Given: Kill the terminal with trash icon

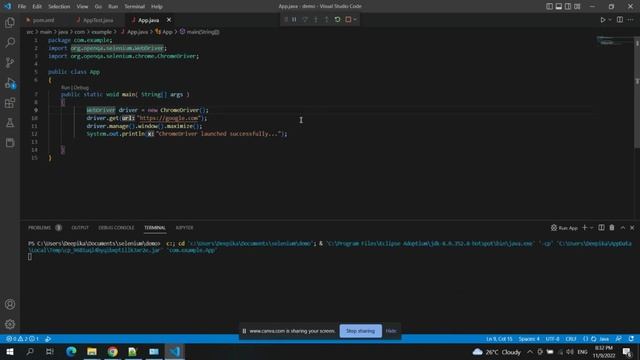Looking at the screenshot, I should (612, 227).
